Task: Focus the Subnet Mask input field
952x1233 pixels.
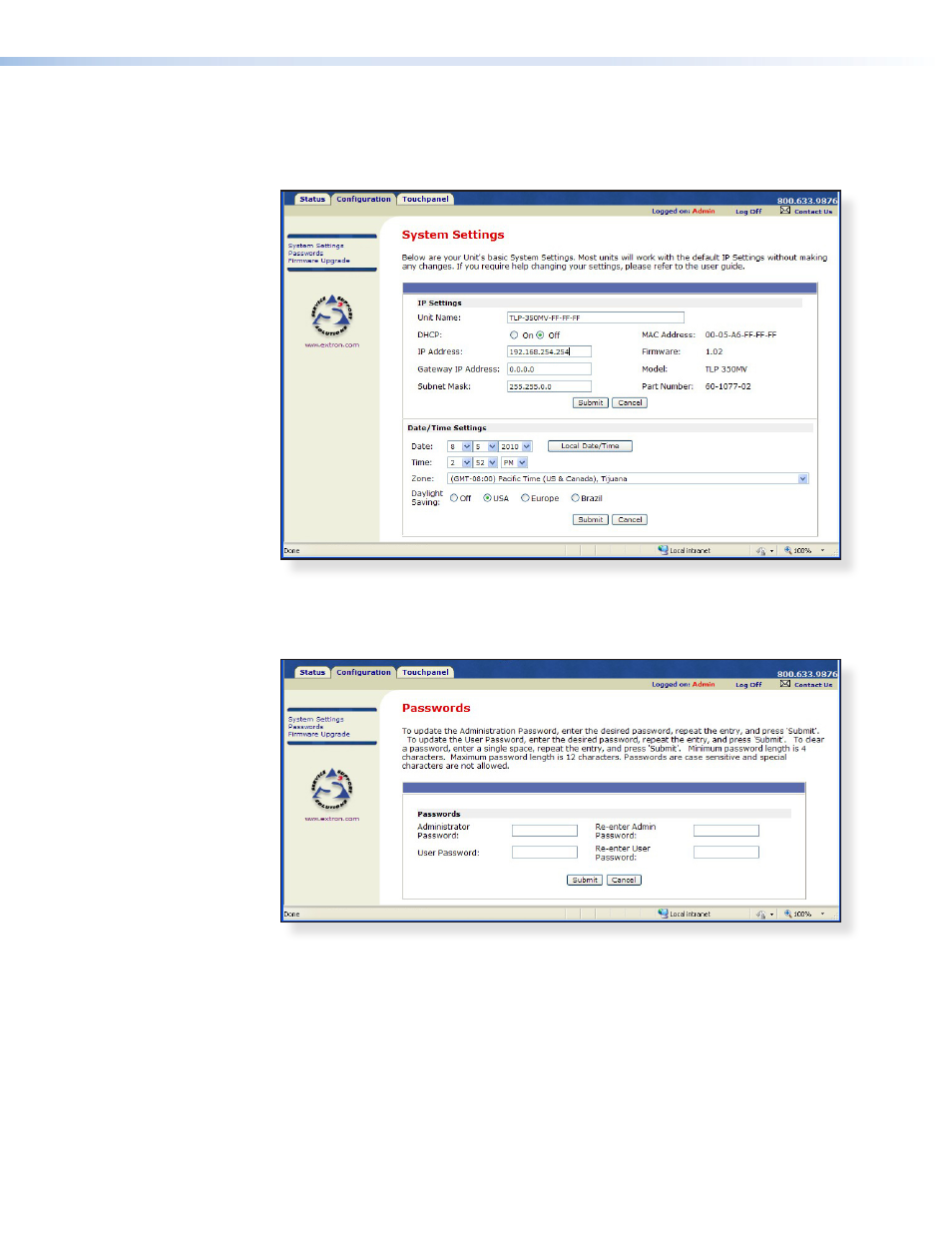Action: [x=549, y=386]
